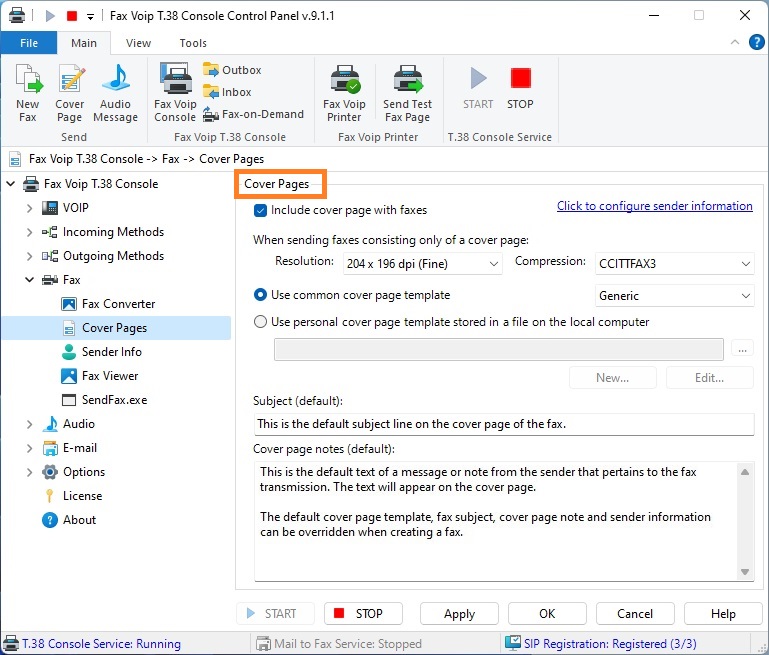Open the Inbox folder in ribbon
The width and height of the screenshot is (769, 655).
tap(227, 92)
